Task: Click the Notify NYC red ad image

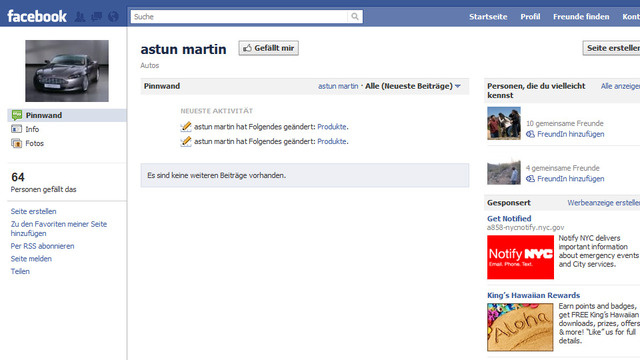Action: (520, 257)
